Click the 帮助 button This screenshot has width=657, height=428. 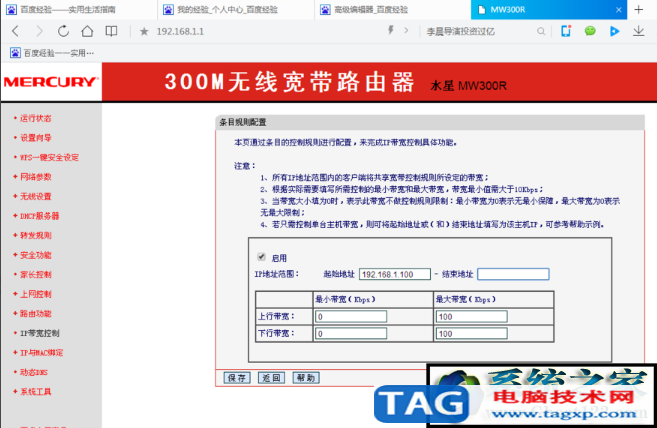[305, 378]
